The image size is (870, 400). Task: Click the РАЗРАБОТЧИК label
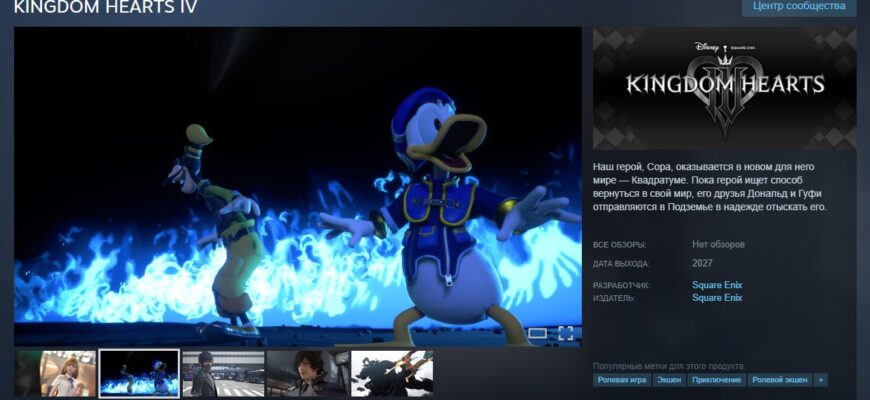point(621,286)
